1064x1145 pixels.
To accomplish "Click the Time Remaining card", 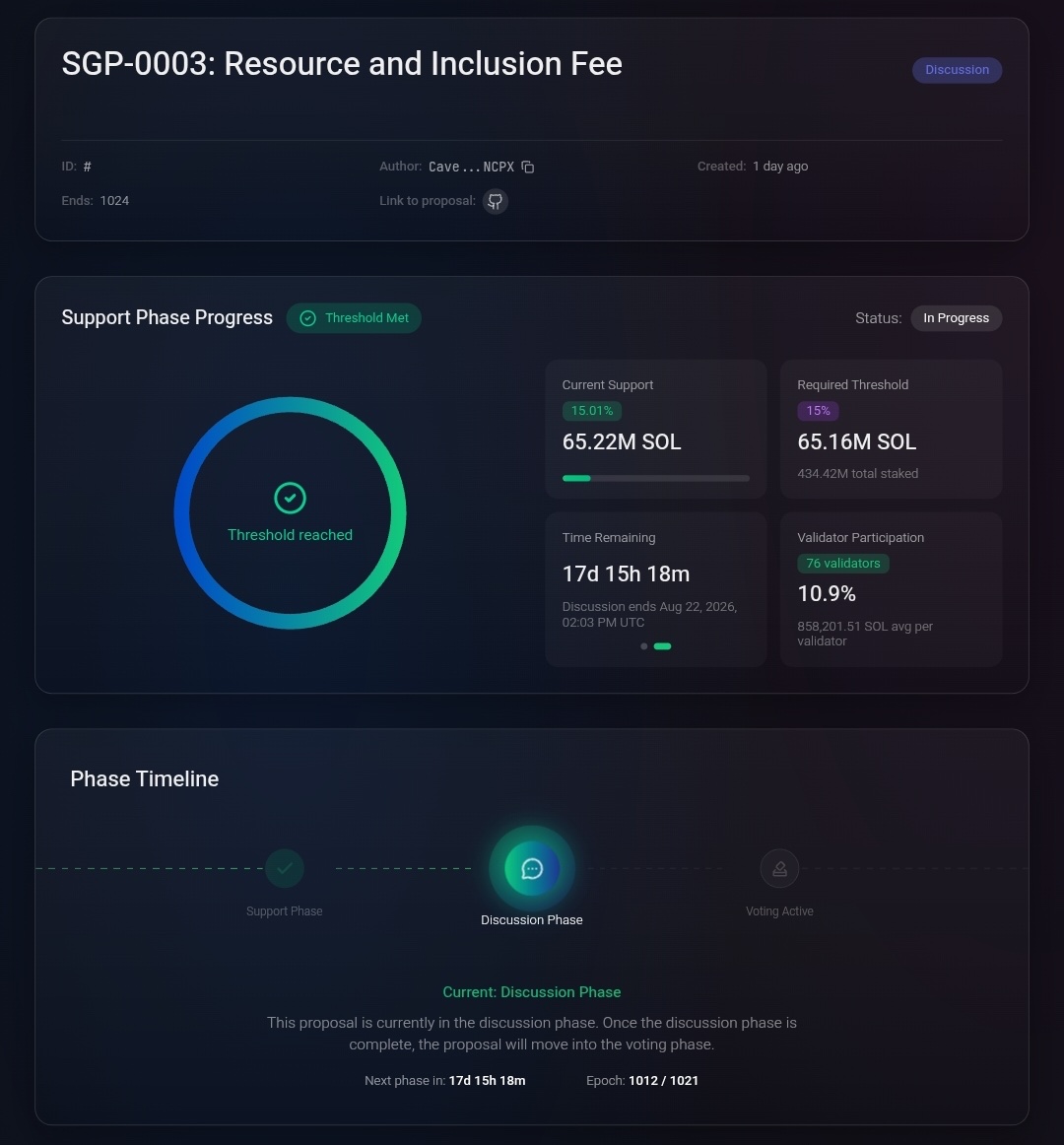I will (x=656, y=589).
